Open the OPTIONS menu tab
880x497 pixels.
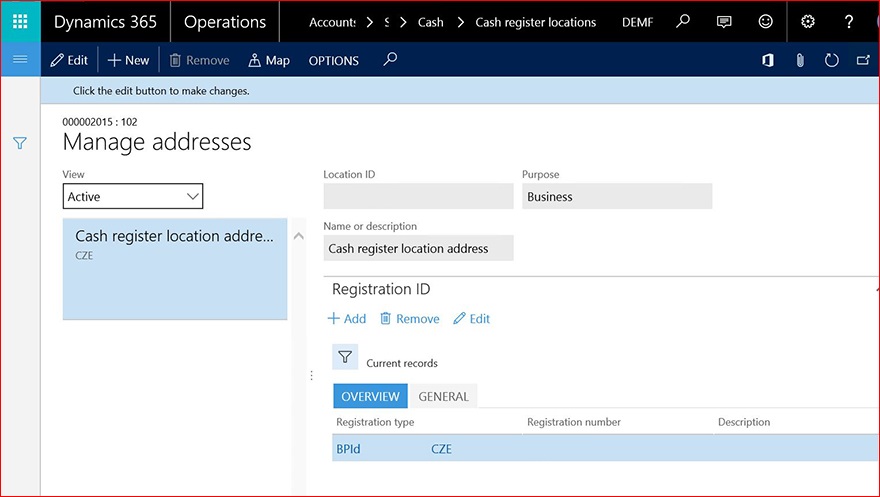point(333,61)
